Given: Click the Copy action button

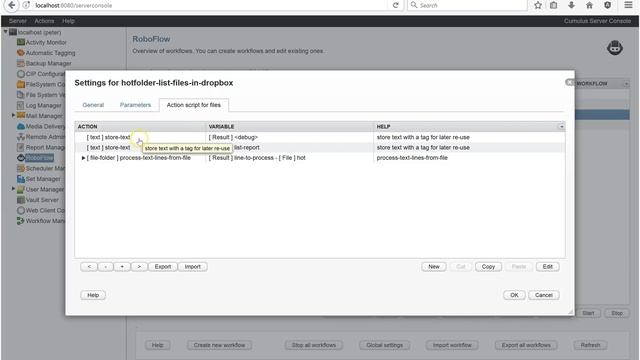Looking at the screenshot, I should (488, 267).
